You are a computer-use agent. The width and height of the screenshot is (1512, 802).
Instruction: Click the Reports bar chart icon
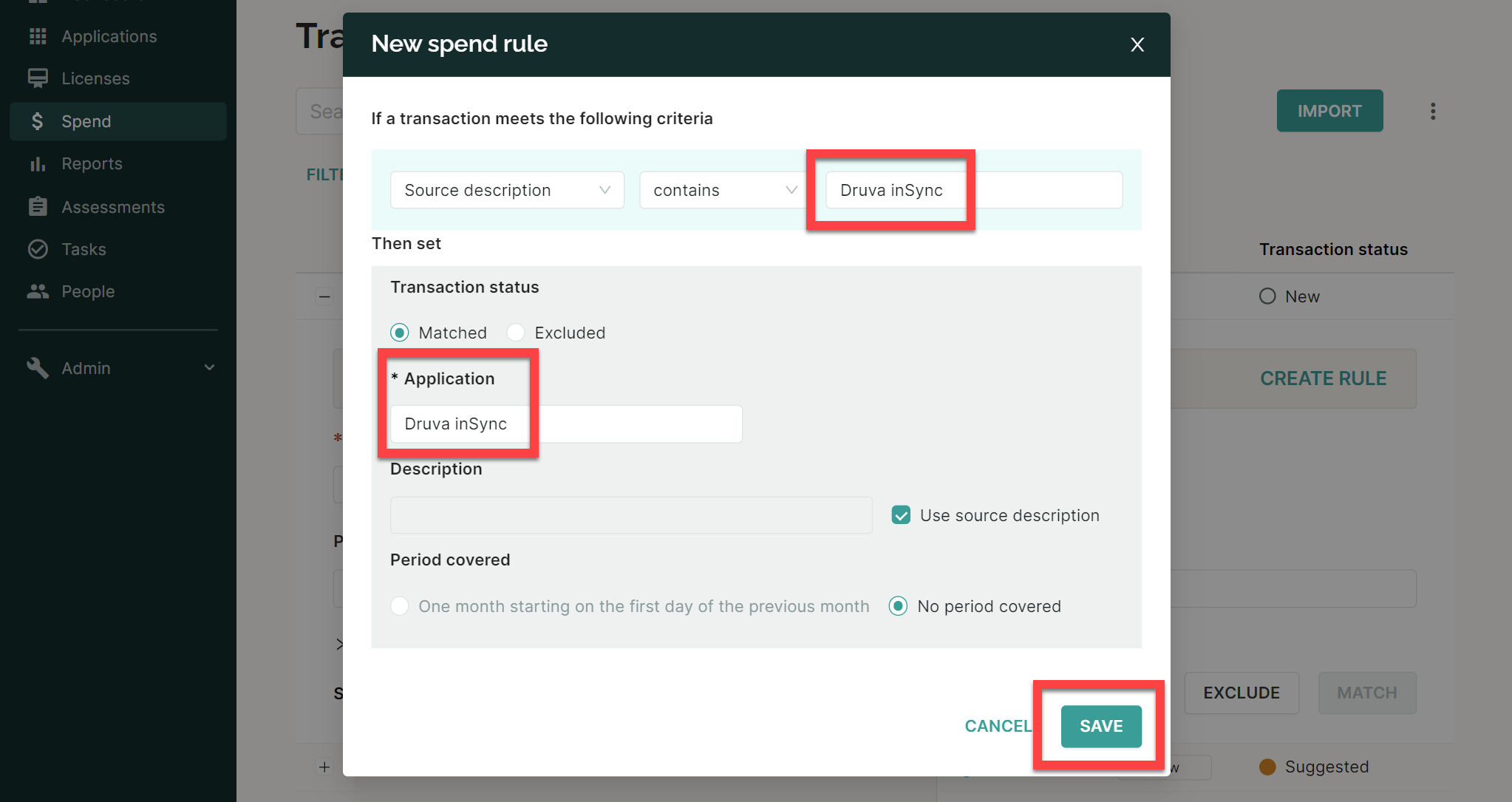coord(38,163)
